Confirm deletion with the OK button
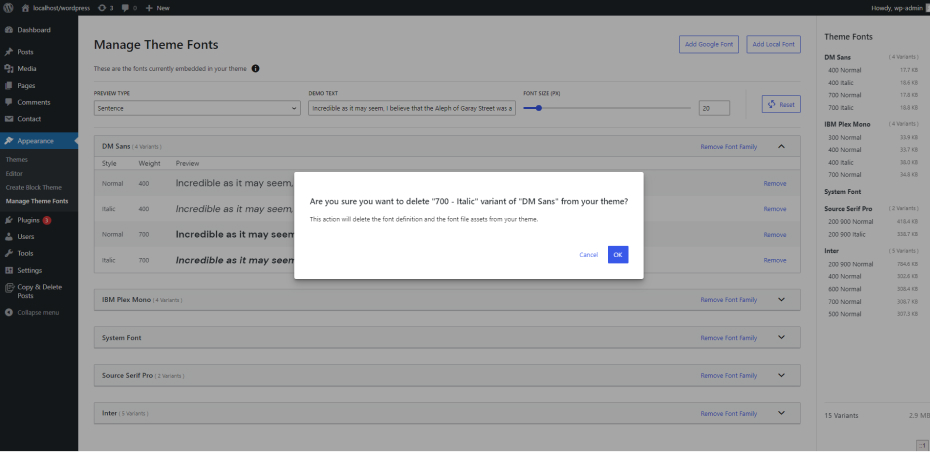 pos(618,254)
